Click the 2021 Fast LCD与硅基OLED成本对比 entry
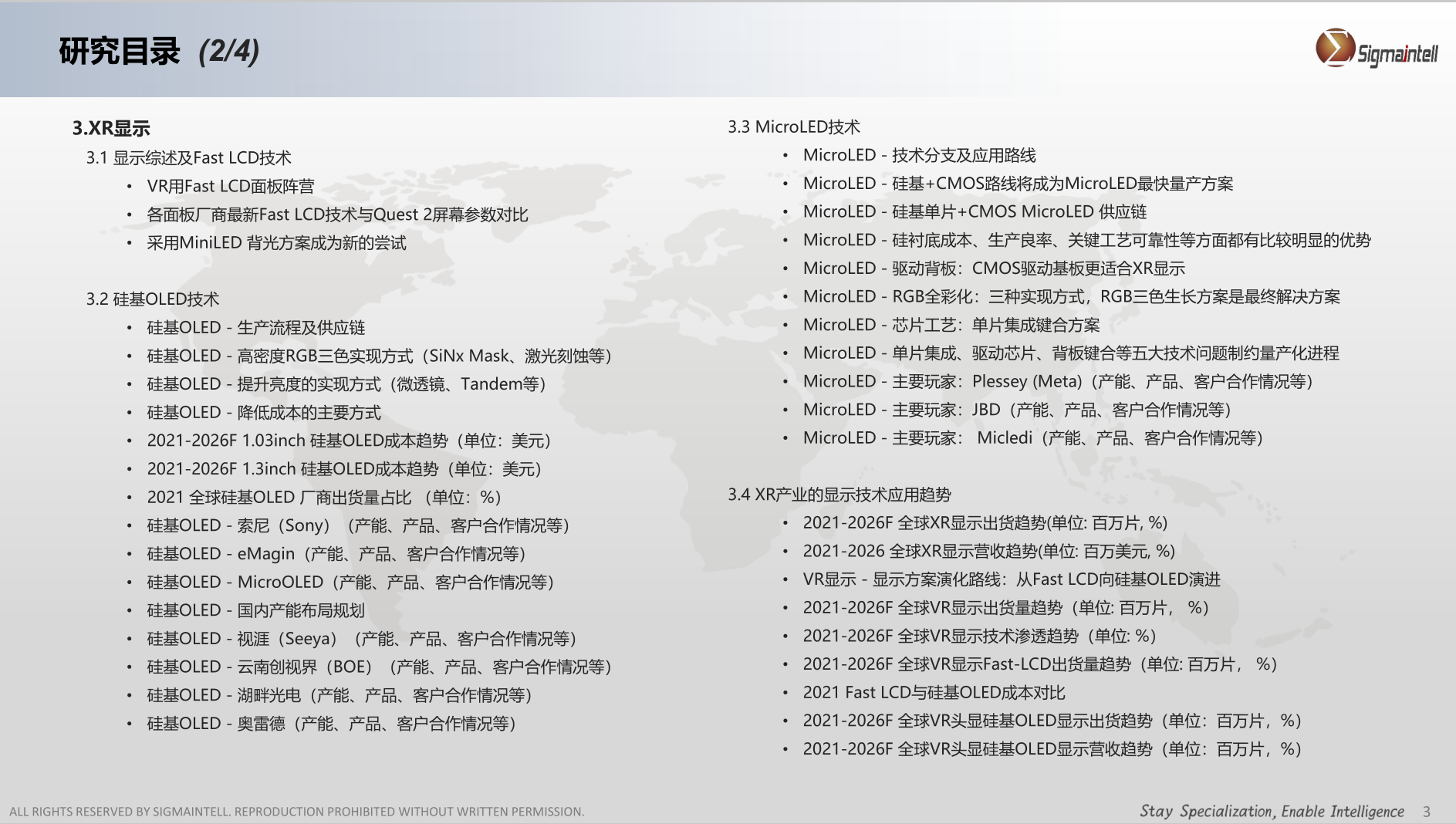Screen dimensions: 1456x824 click(x=934, y=693)
